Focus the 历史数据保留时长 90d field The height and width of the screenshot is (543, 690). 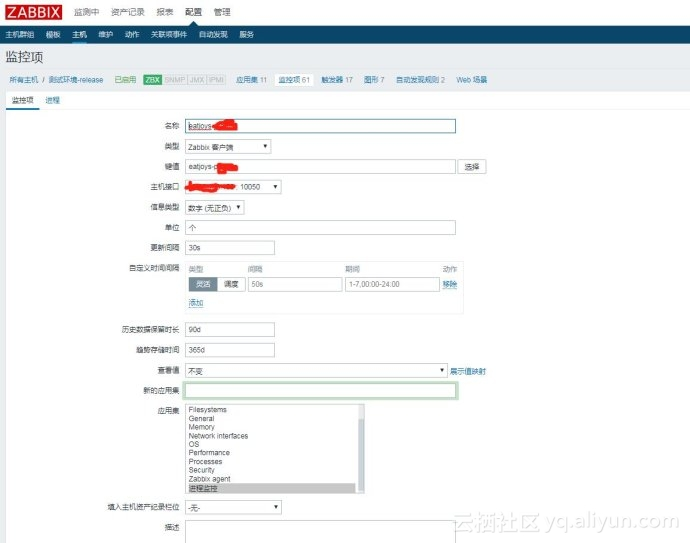tap(230, 330)
